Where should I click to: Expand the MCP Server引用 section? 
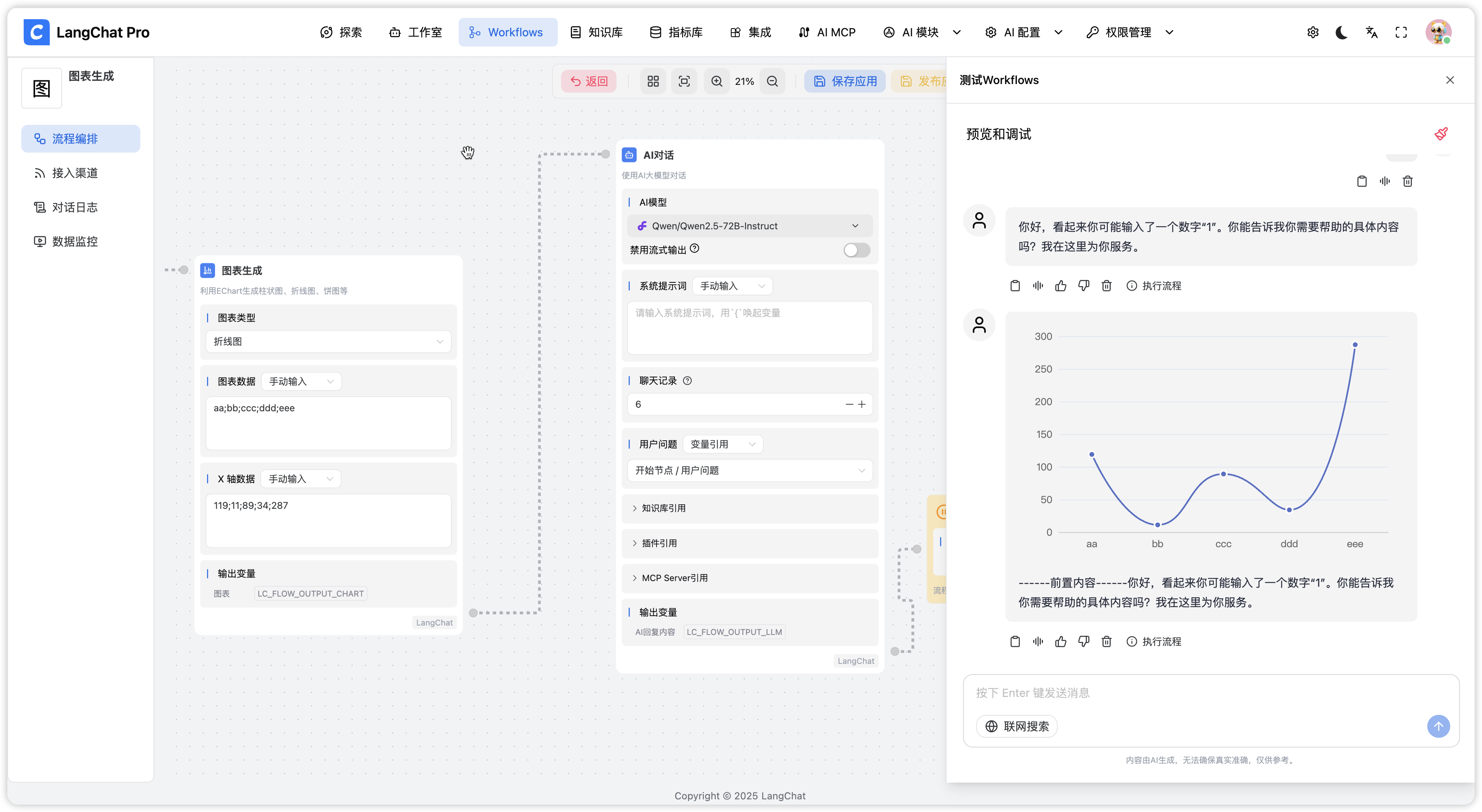pos(674,578)
